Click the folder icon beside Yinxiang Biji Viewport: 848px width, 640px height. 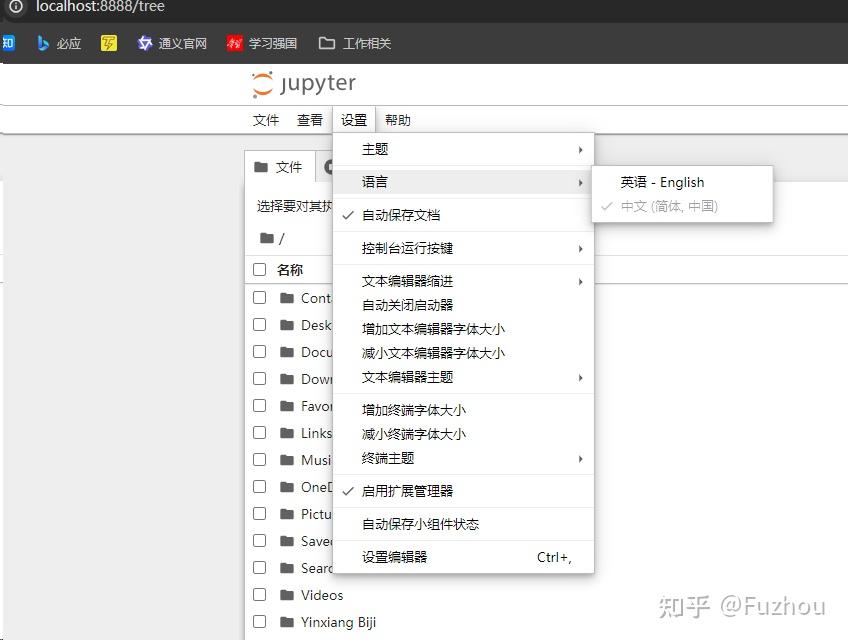(x=285, y=622)
